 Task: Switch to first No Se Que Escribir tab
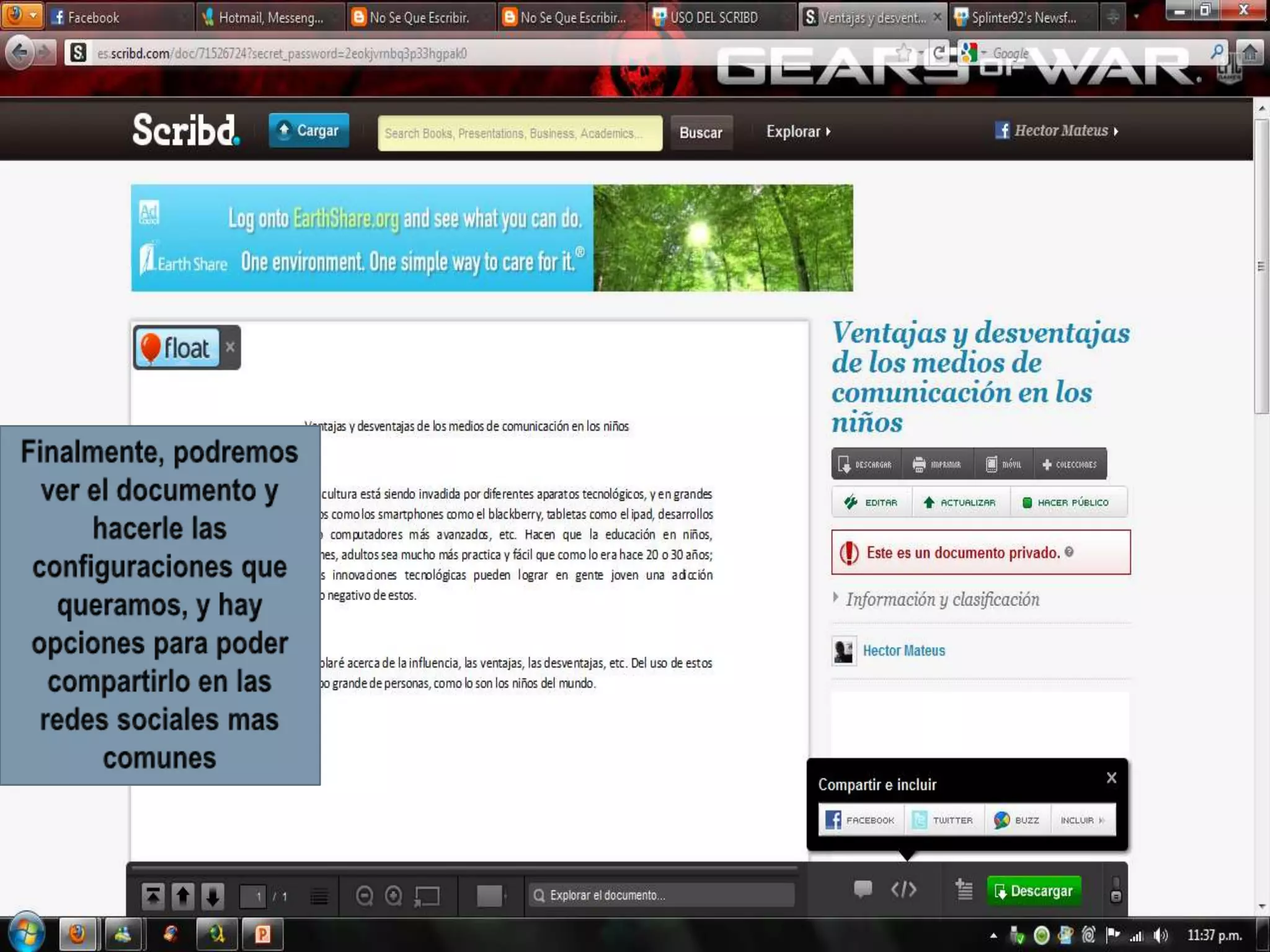pyautogui.click(x=420, y=17)
